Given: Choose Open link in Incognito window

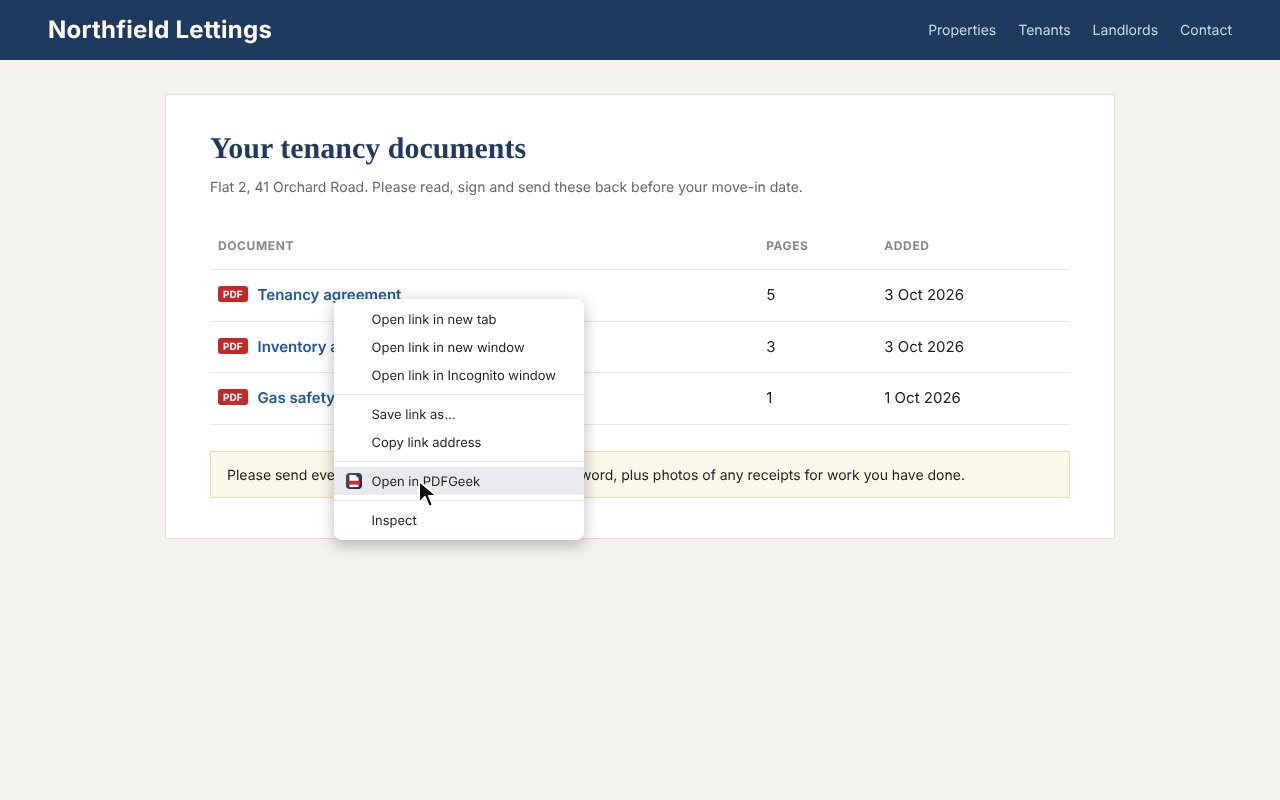Looking at the screenshot, I should tap(458, 376).
